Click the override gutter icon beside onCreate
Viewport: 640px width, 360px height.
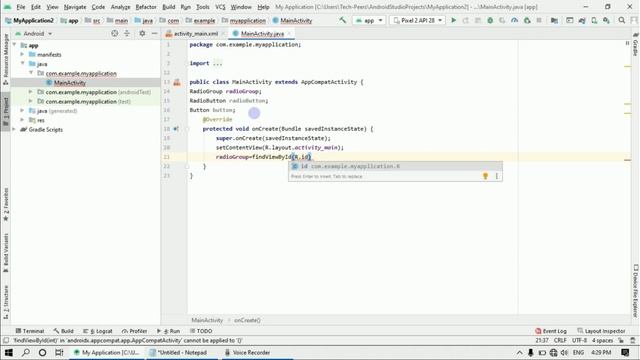[176, 129]
